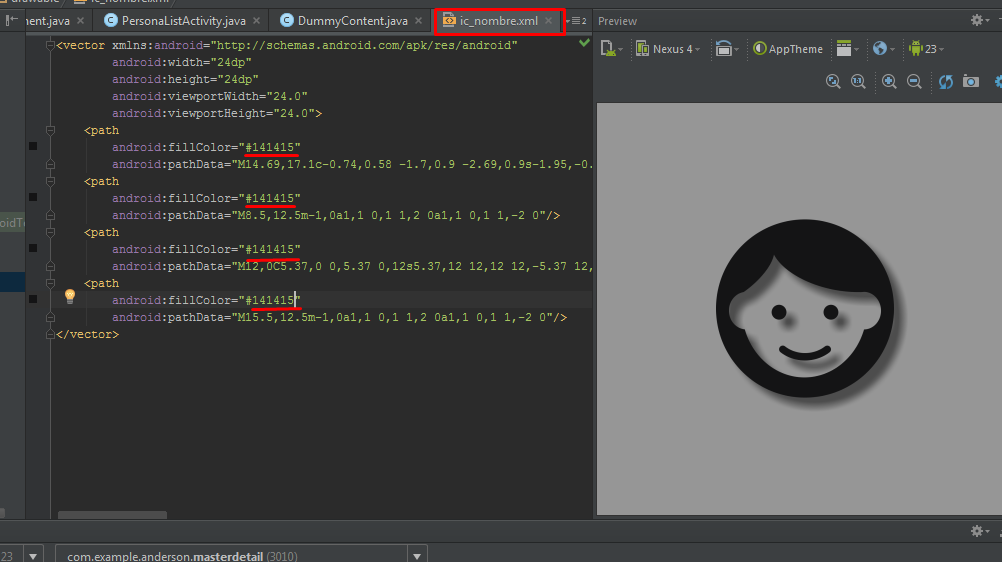Refresh the preview rendering
The width and height of the screenshot is (1002, 562).
[945, 82]
